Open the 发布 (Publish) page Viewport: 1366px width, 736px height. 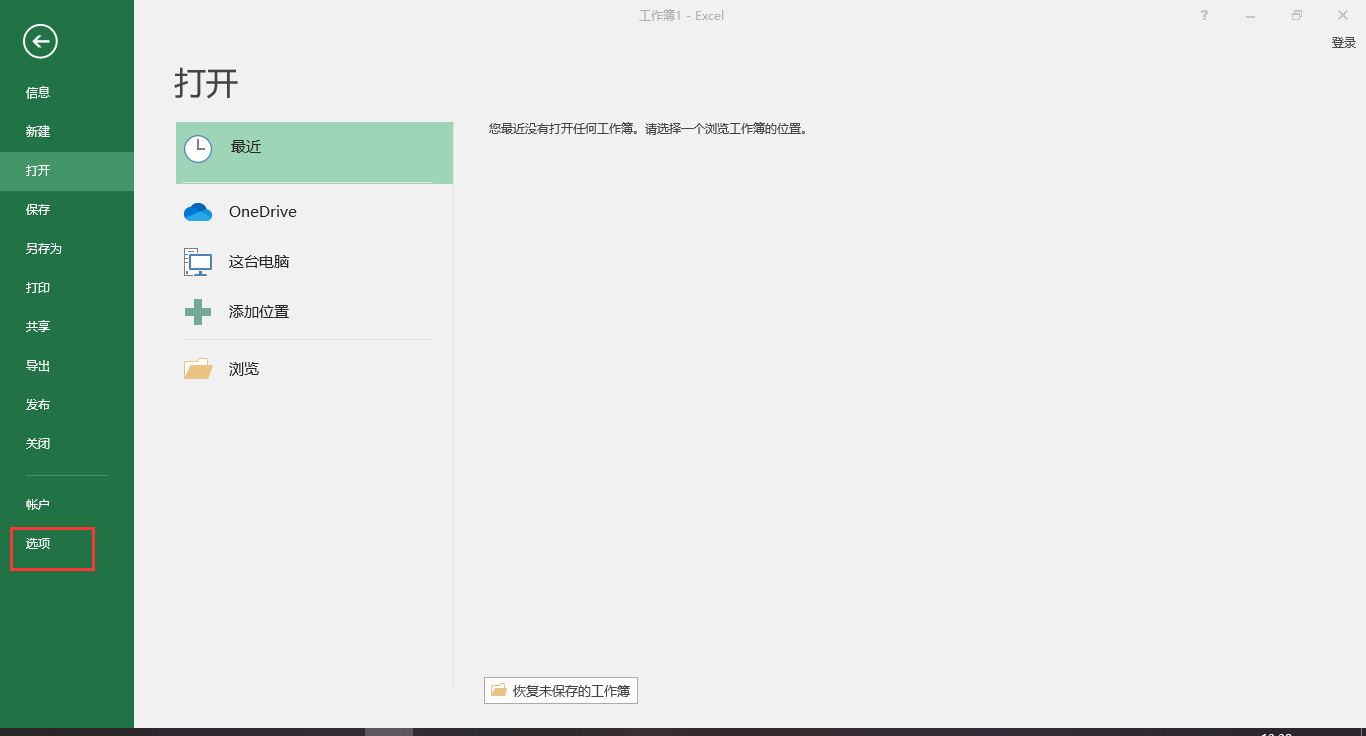pos(37,404)
